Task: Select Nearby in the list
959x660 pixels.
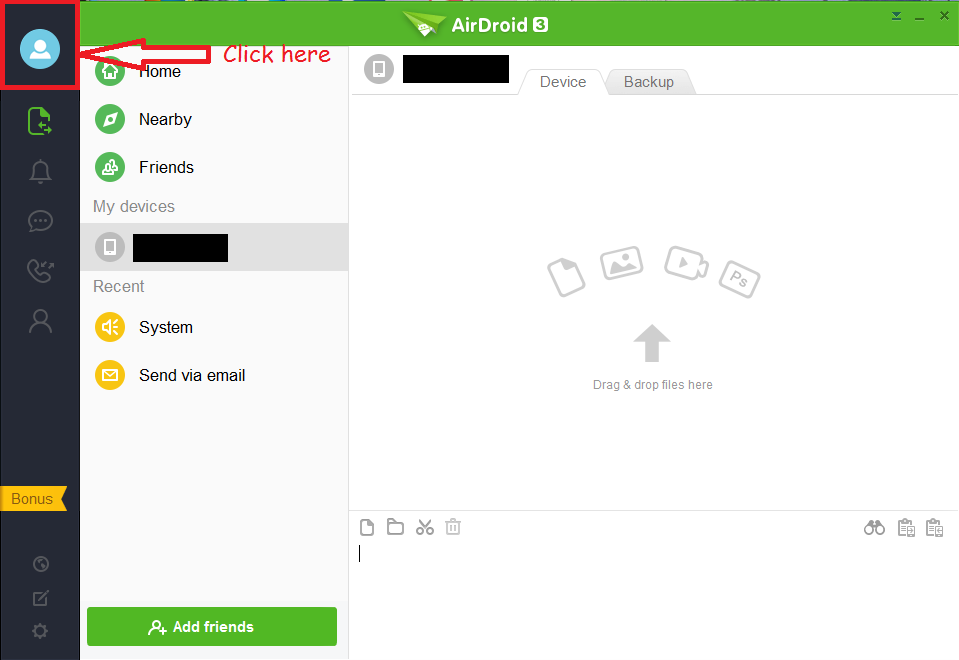Action: pyautogui.click(x=165, y=119)
